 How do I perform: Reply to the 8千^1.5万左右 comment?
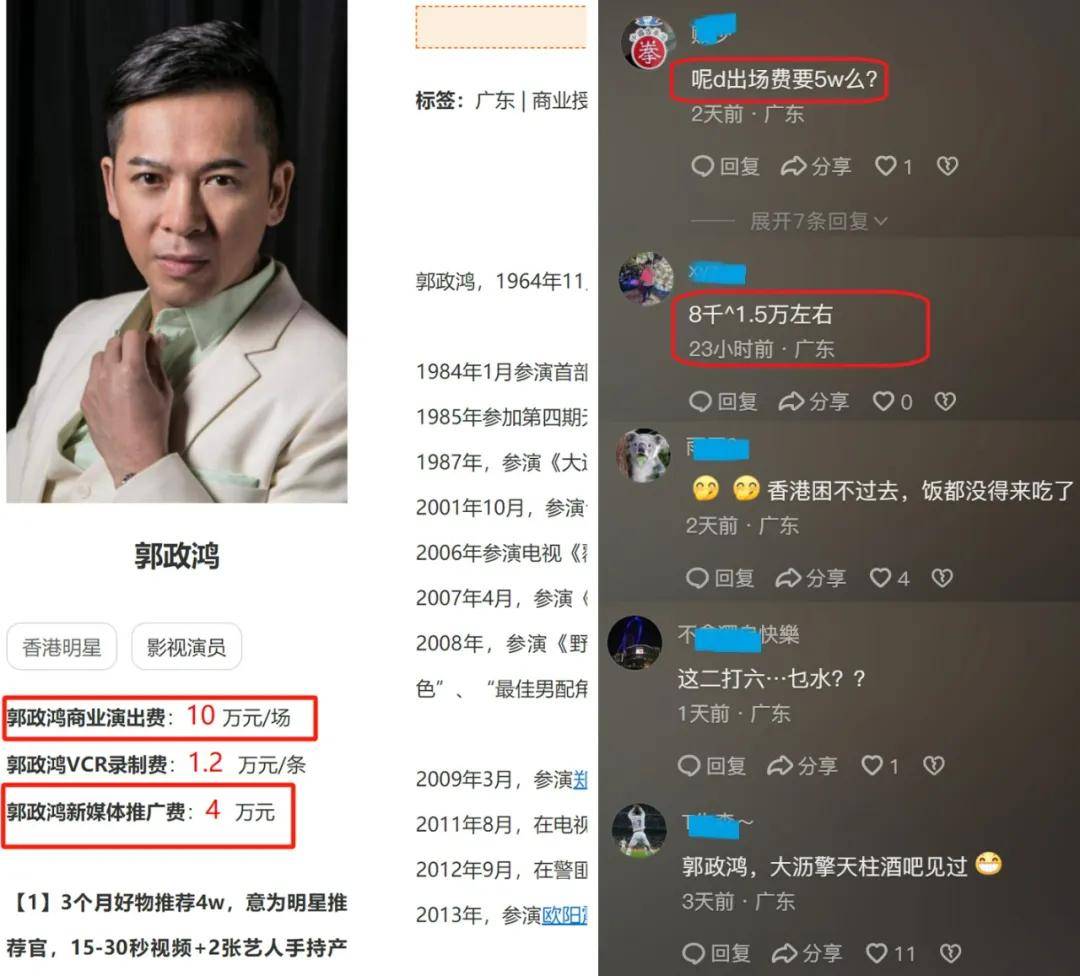click(x=723, y=402)
